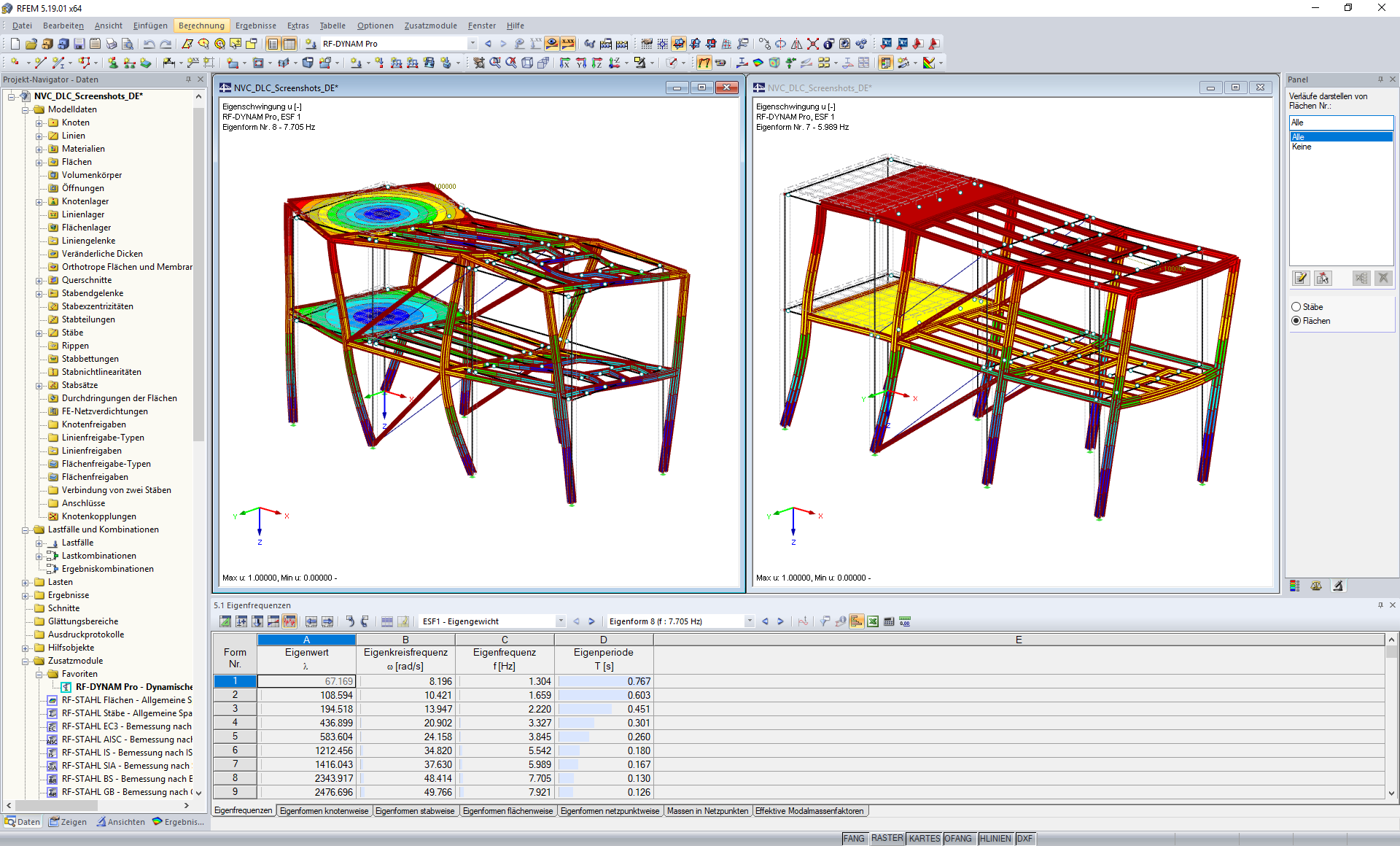Select the Flächen radio button in the Panel

tap(1296, 321)
